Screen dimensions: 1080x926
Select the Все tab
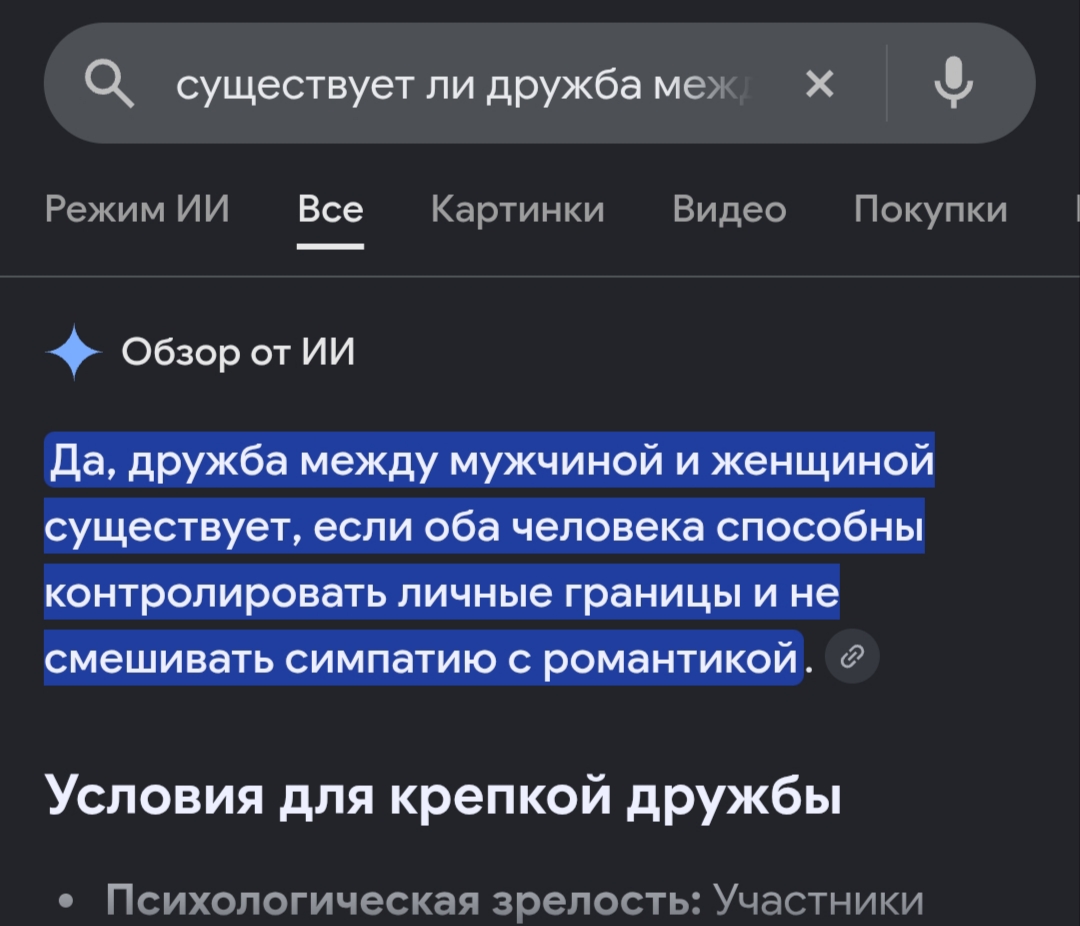pos(331,209)
